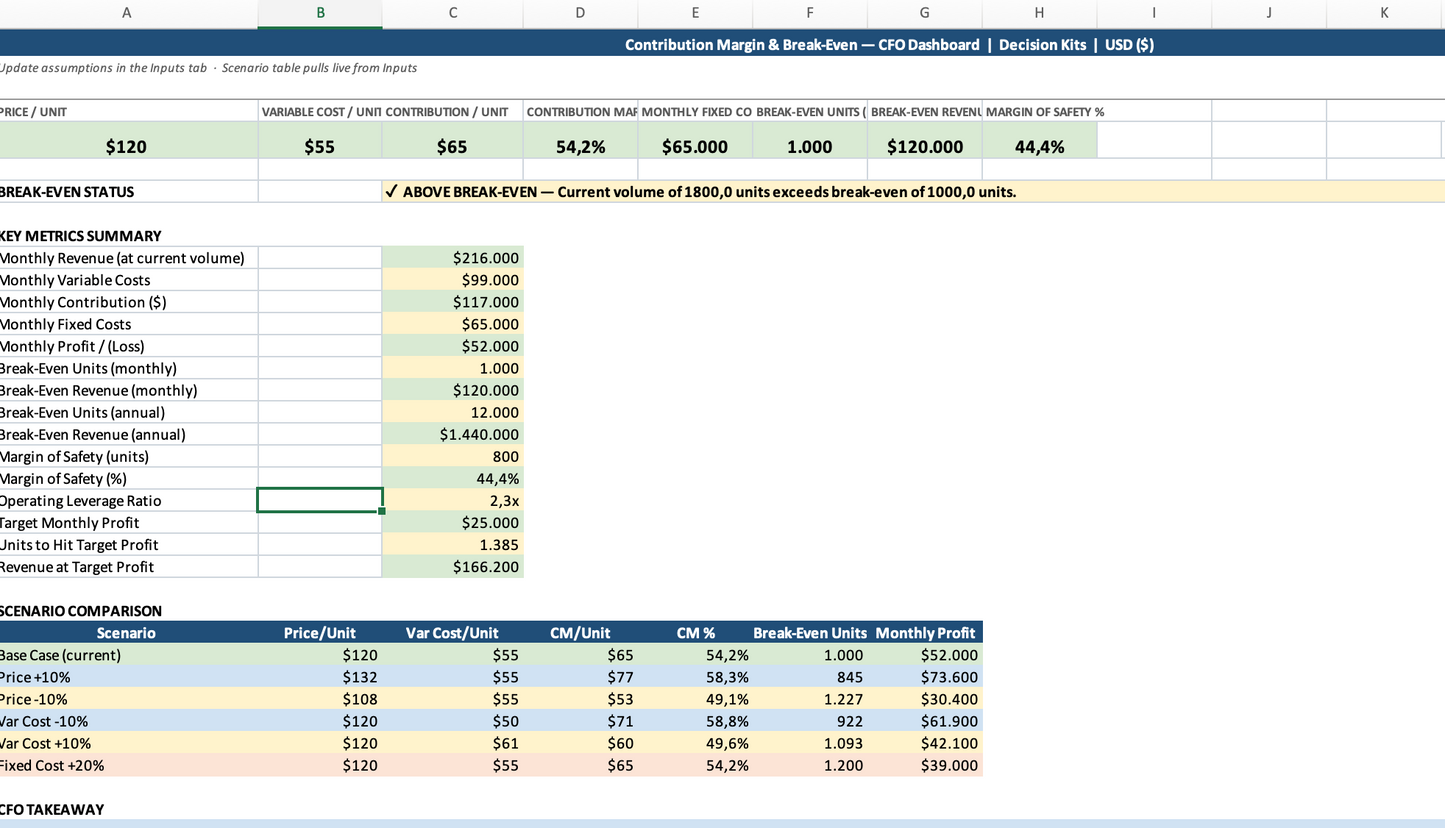Click the Operating Leverage Ratio 2,3x cell

coord(452,500)
